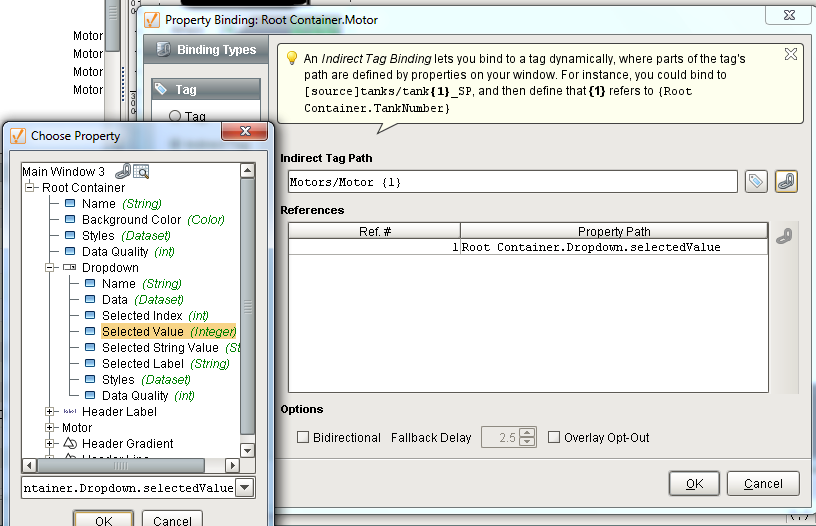Click the search icon in the property tree header
Viewport: 816px width, 526px height.
click(141, 171)
